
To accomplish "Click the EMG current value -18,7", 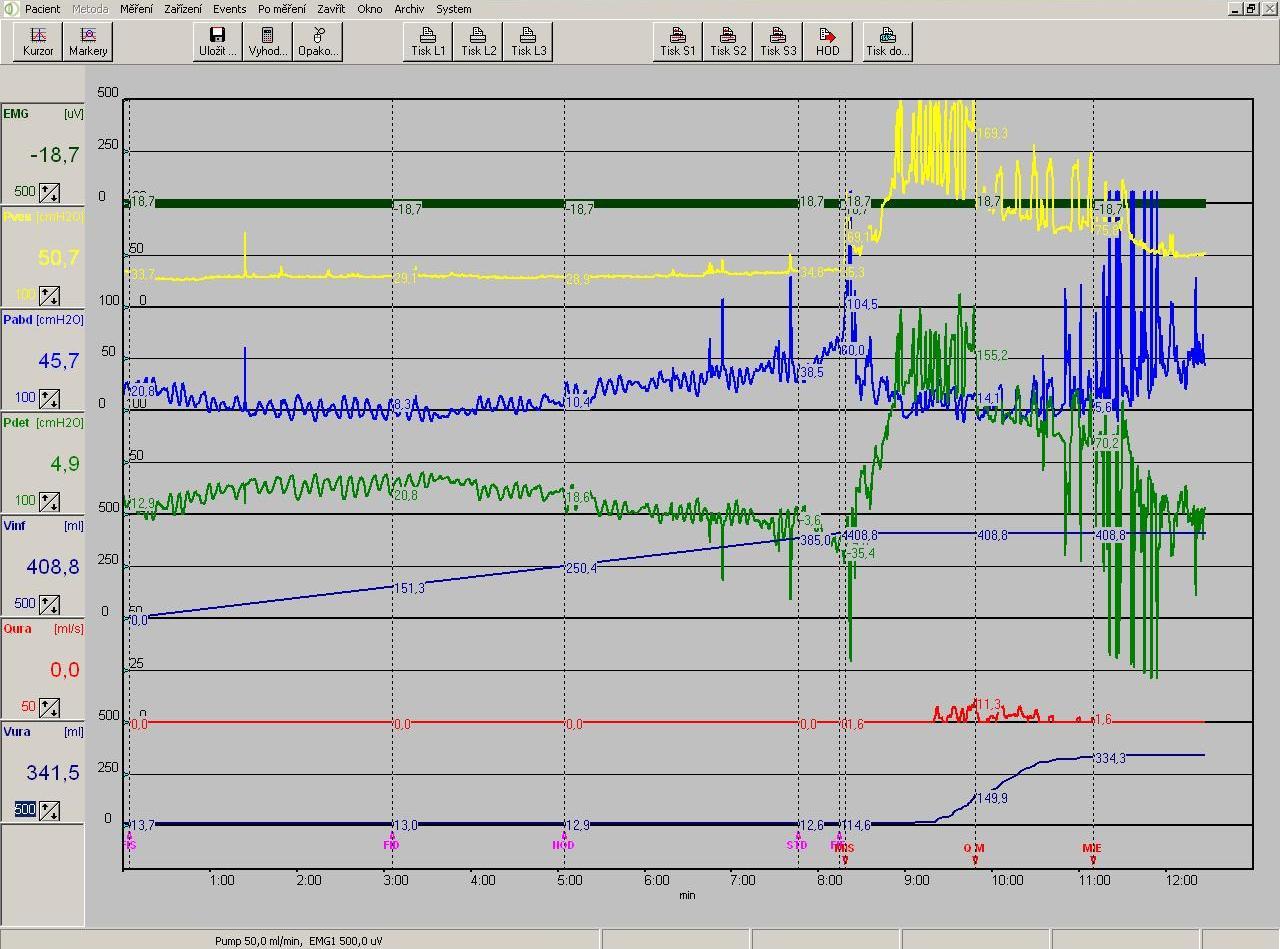I will coord(55,154).
